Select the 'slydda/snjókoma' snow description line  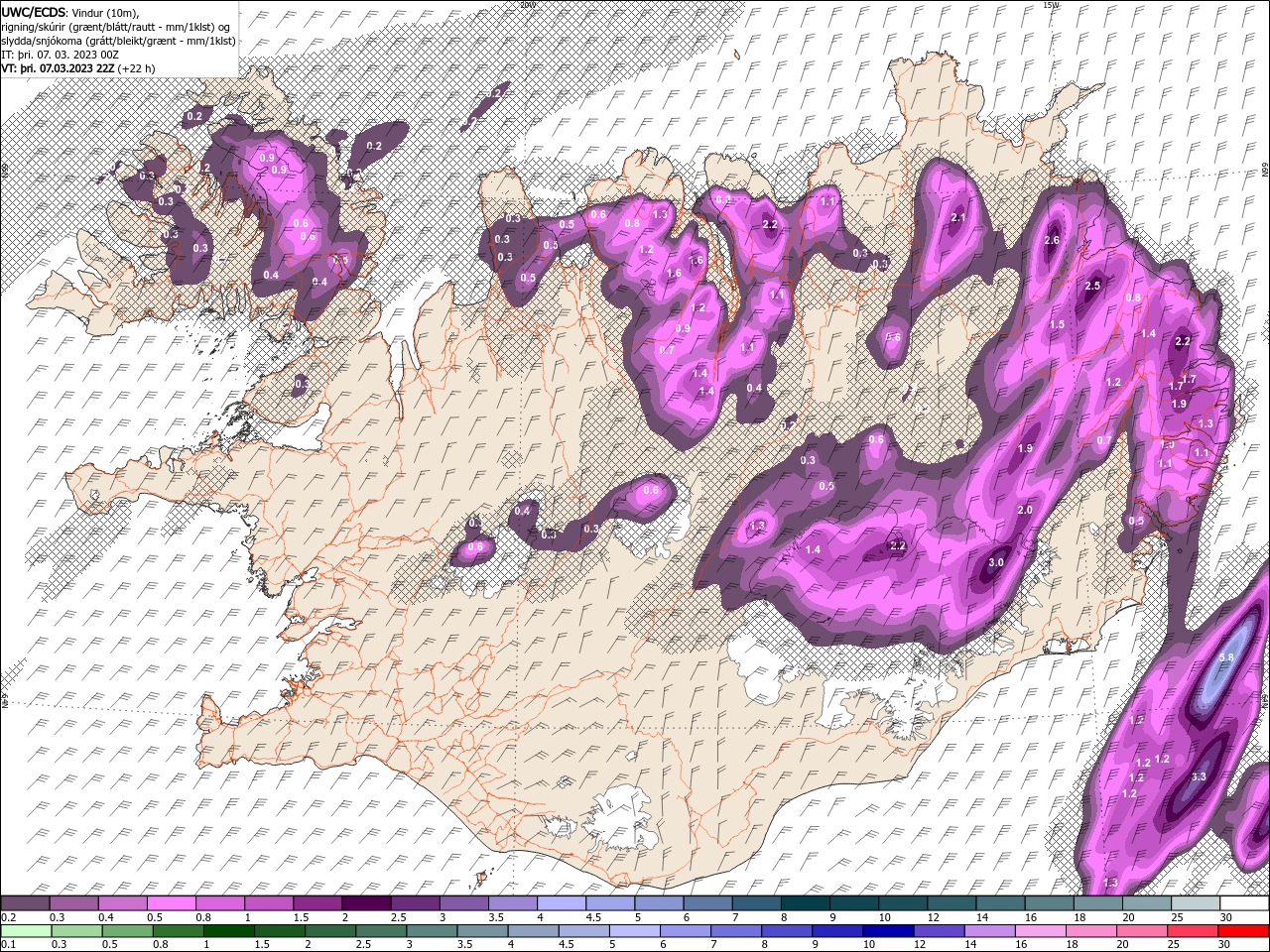point(118,41)
